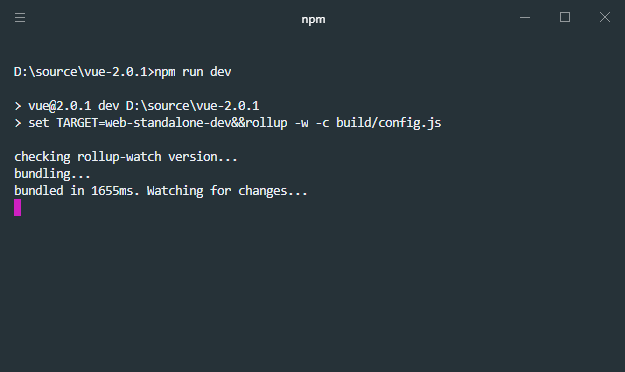Close the npm terminal window
625x372 pixels.
coord(605,17)
